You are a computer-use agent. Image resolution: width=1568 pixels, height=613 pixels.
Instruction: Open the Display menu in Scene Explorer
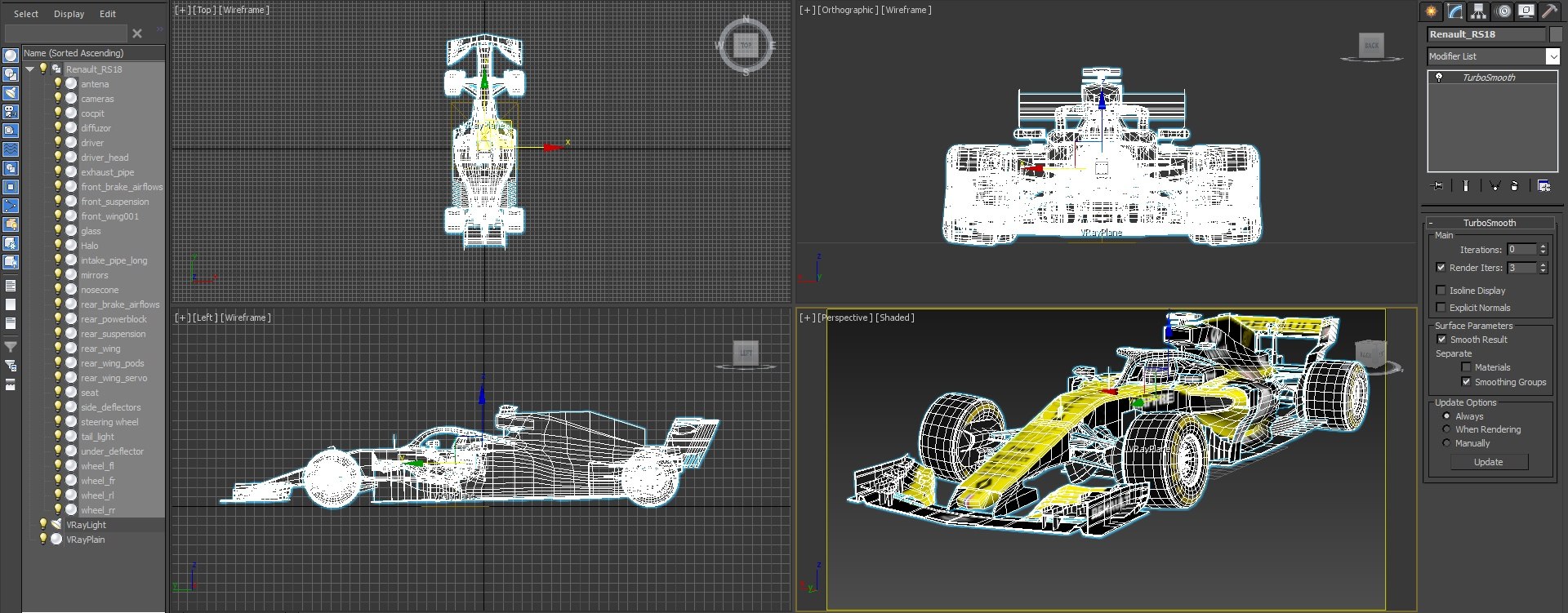(x=69, y=14)
